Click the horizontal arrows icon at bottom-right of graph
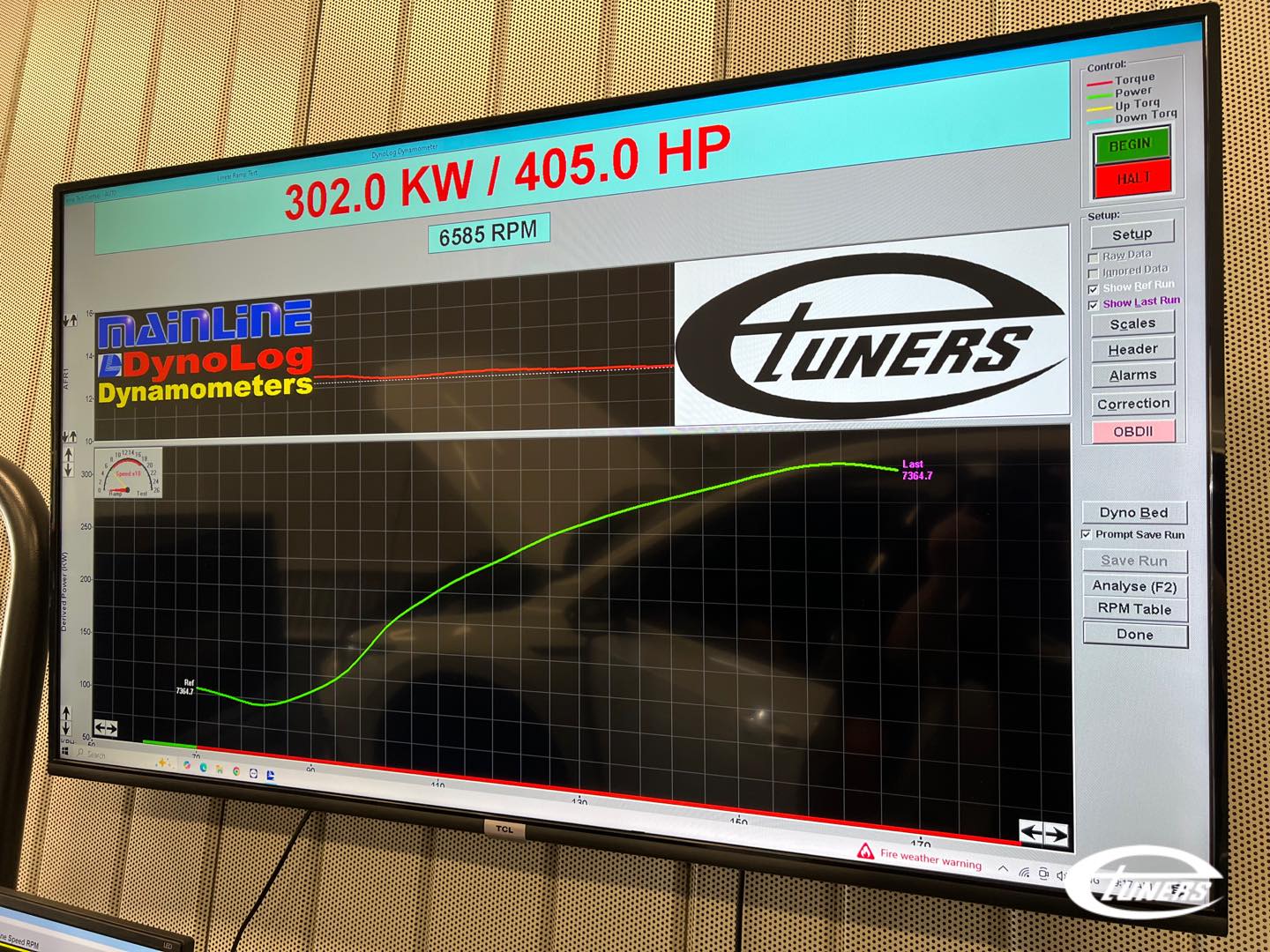Image resolution: width=1270 pixels, height=952 pixels. (x=1043, y=833)
